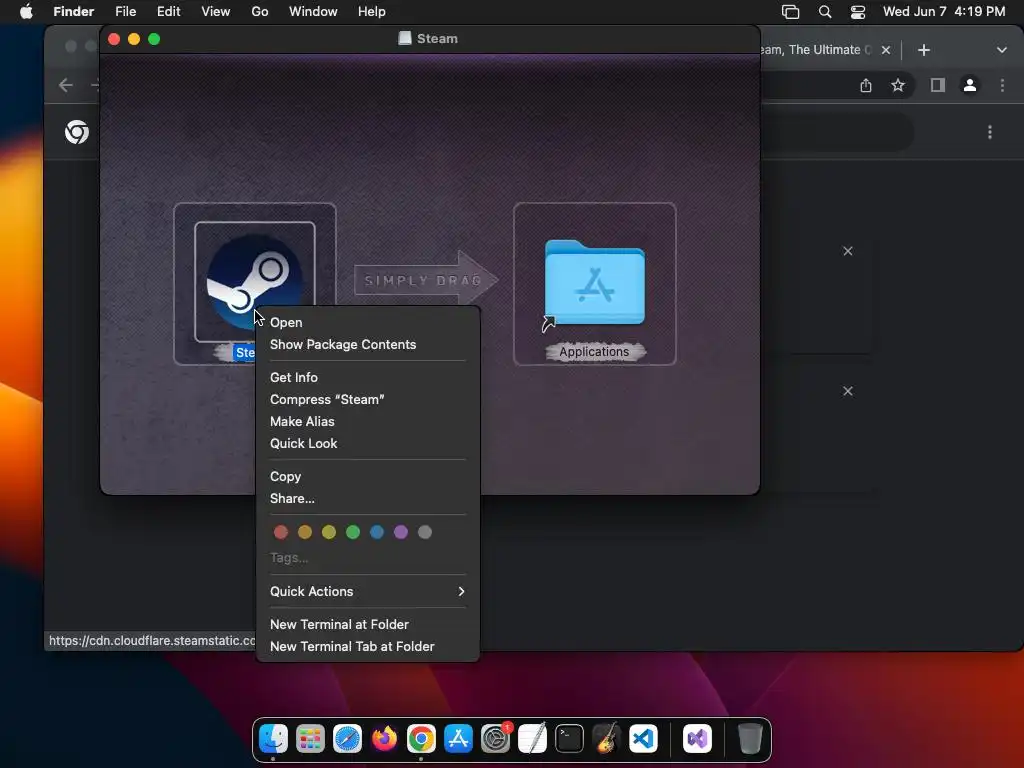Open Chrome three-dot menu
The height and width of the screenshot is (768, 1024).
point(1002,85)
